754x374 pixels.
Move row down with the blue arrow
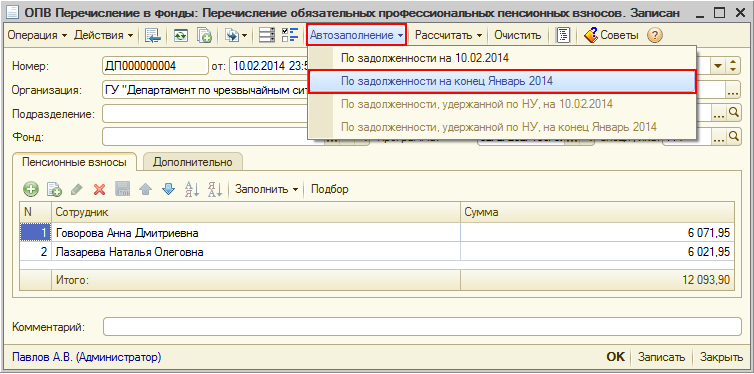[168, 189]
